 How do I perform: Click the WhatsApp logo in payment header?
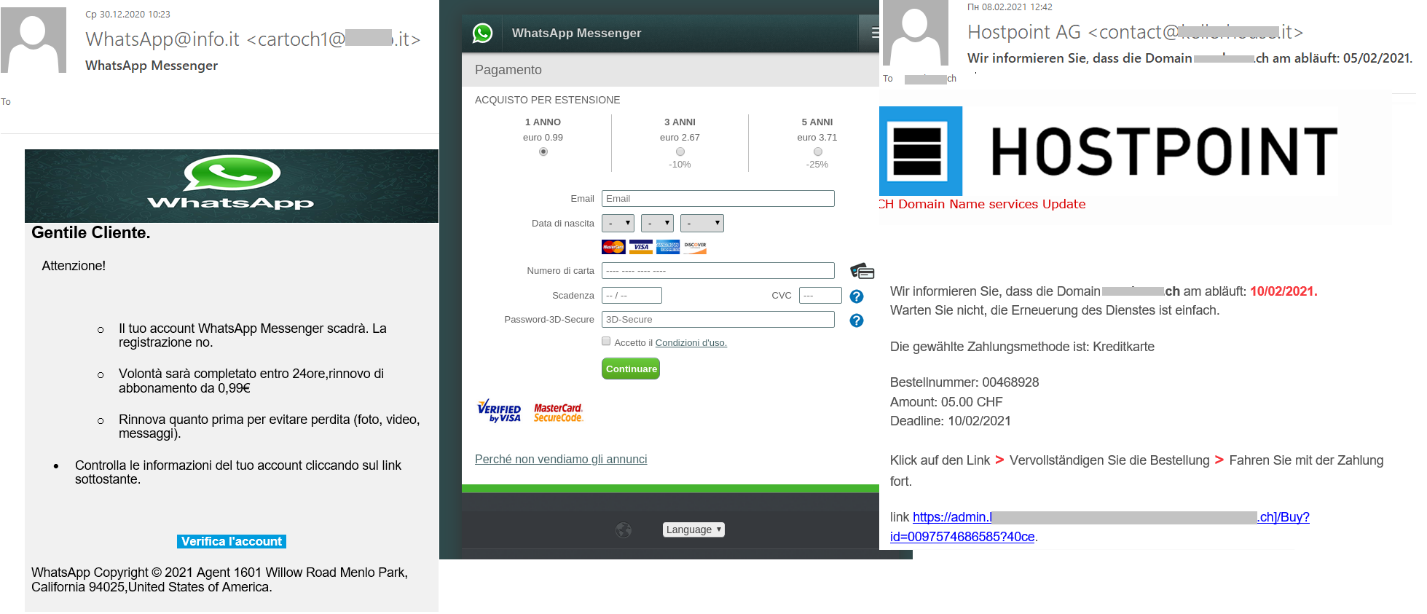[483, 33]
